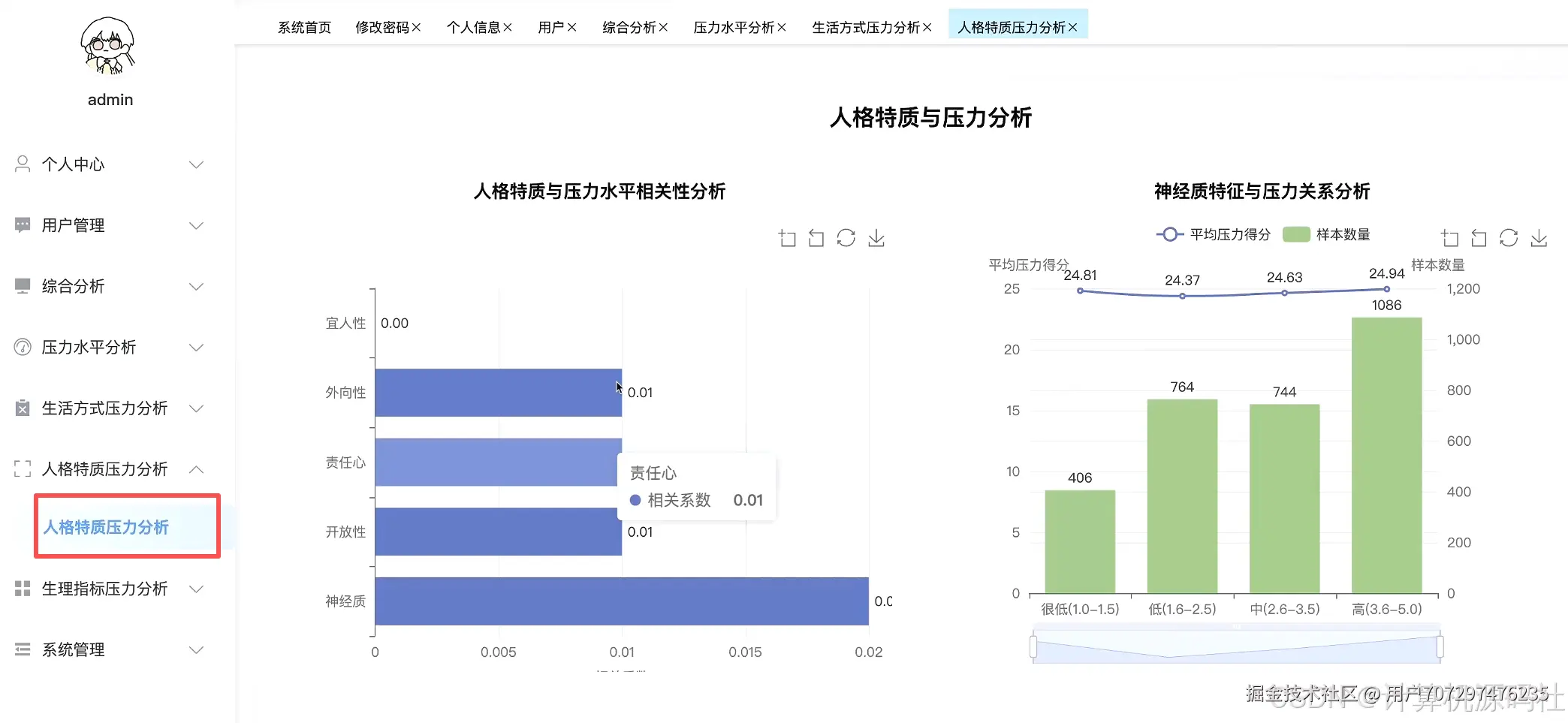Open the 压力水平分析 tab
This screenshot has height=723, width=1568.
732,27
